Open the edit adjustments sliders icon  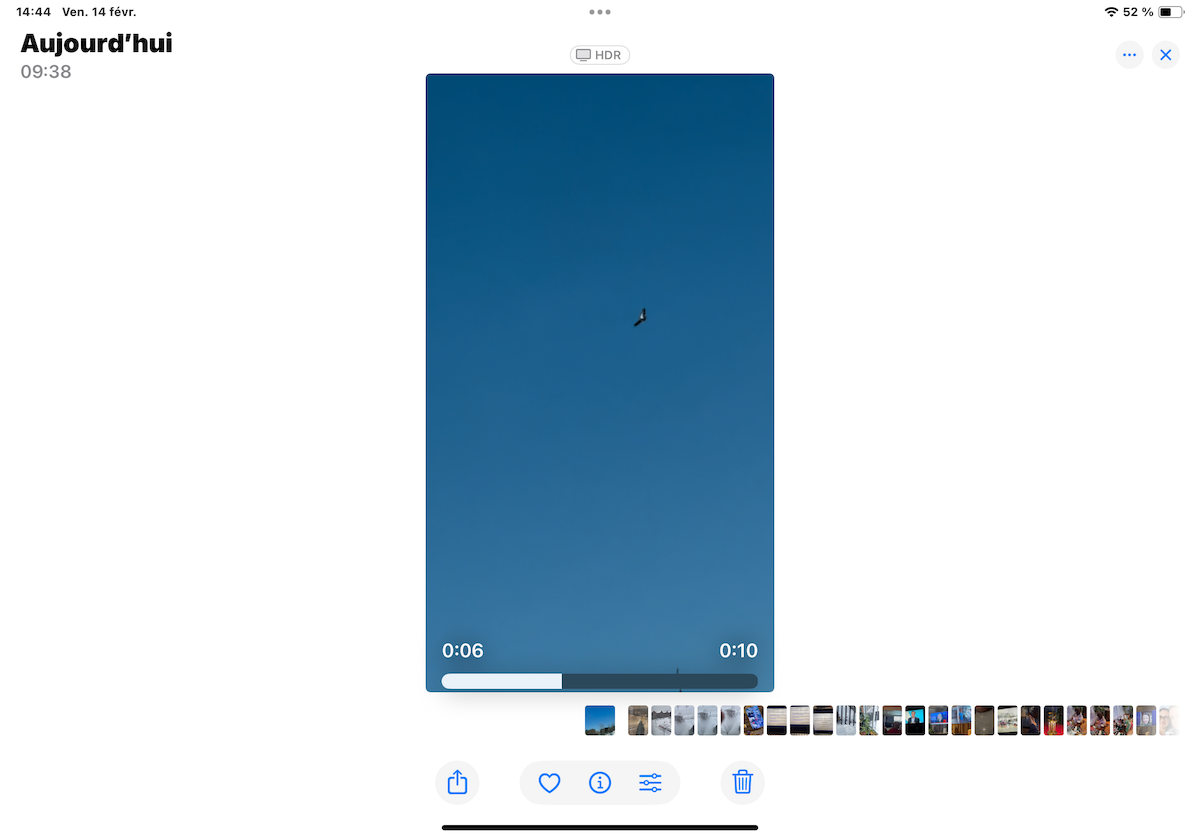650,783
